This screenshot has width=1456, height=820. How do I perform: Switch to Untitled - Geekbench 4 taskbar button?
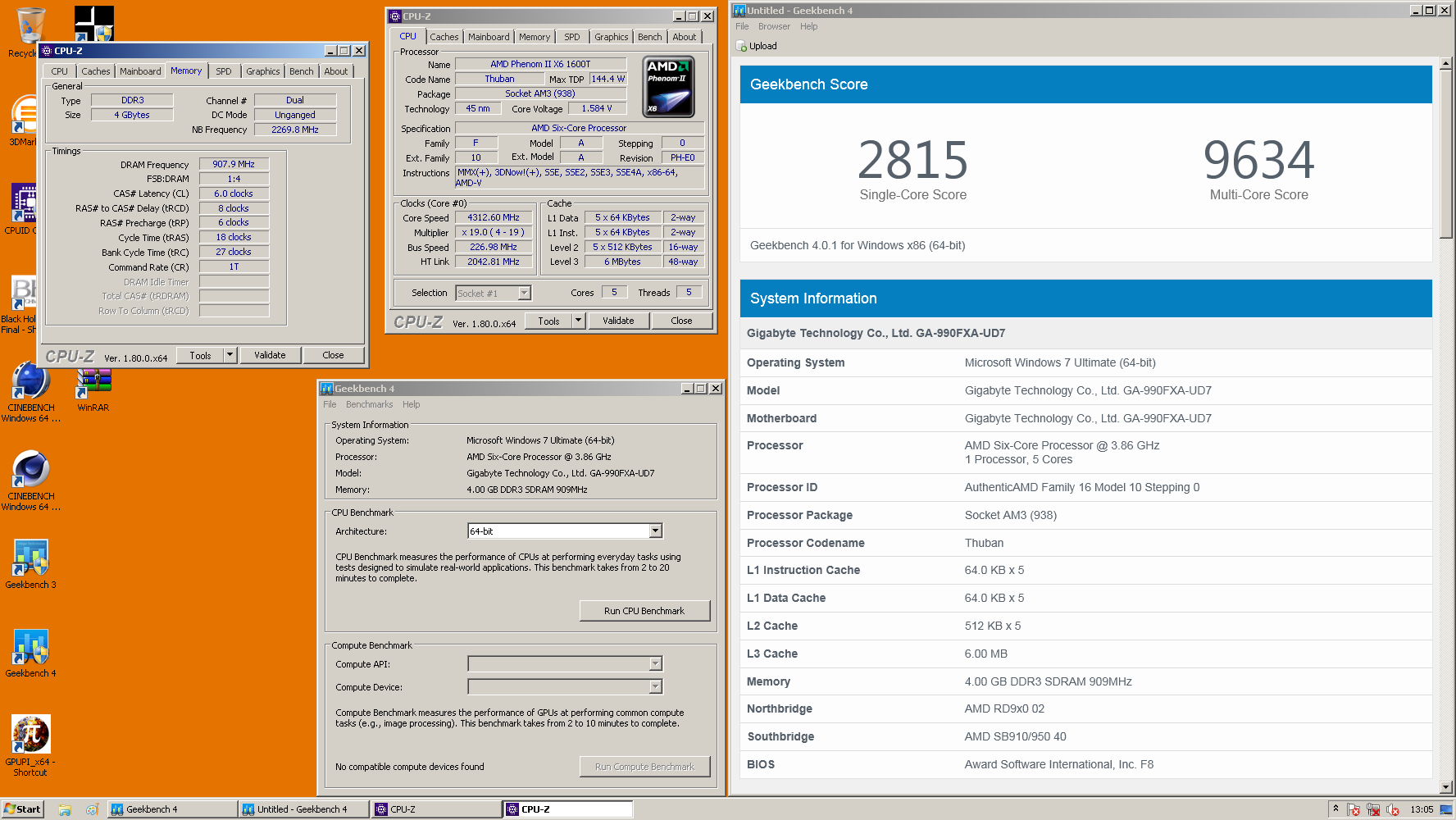303,809
